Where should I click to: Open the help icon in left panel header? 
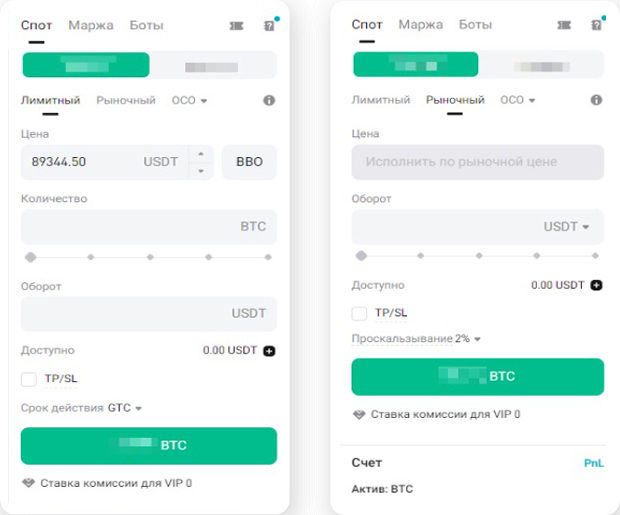pyautogui.click(x=268, y=26)
